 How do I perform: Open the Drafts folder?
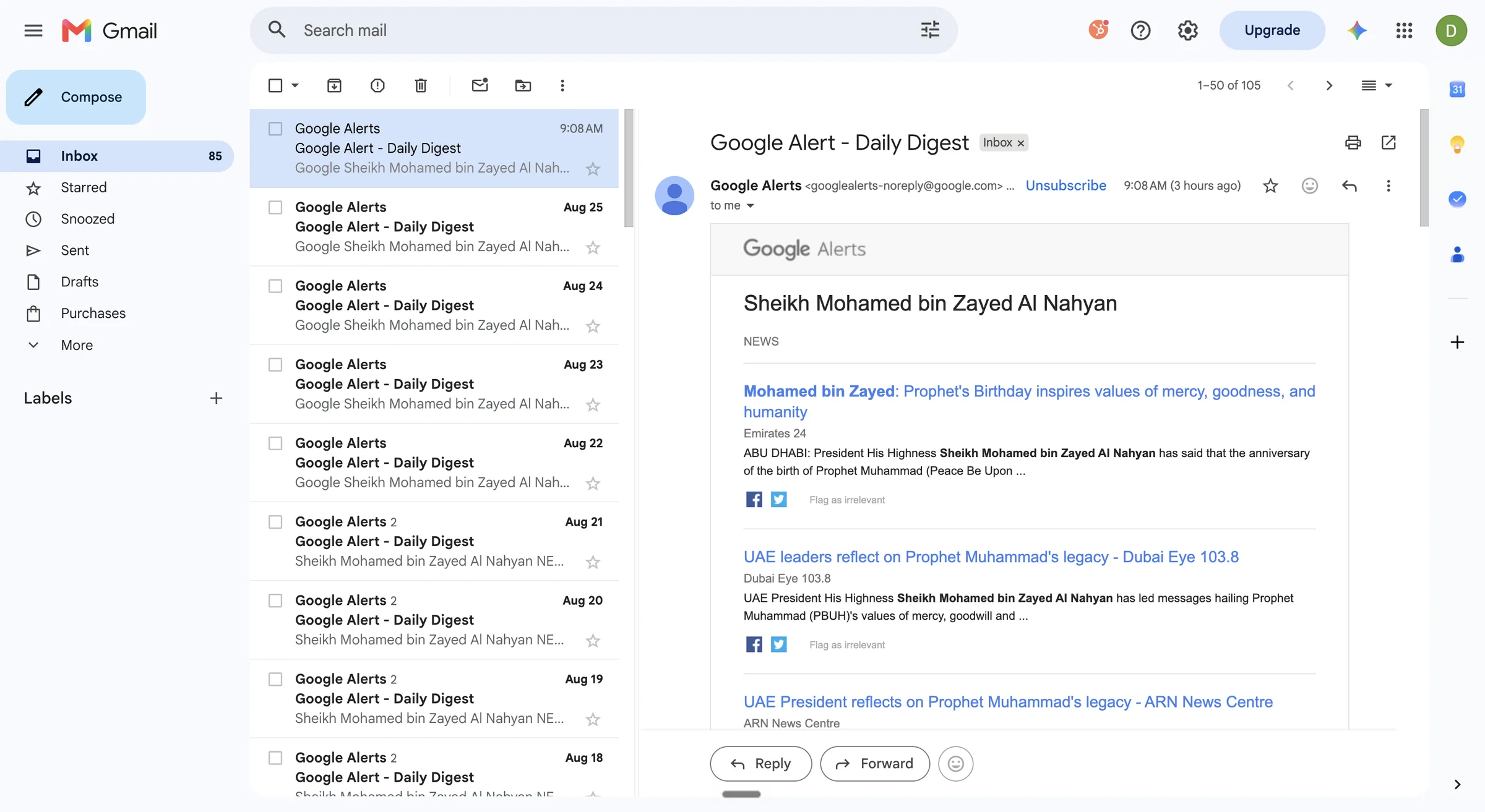pyautogui.click(x=118, y=282)
